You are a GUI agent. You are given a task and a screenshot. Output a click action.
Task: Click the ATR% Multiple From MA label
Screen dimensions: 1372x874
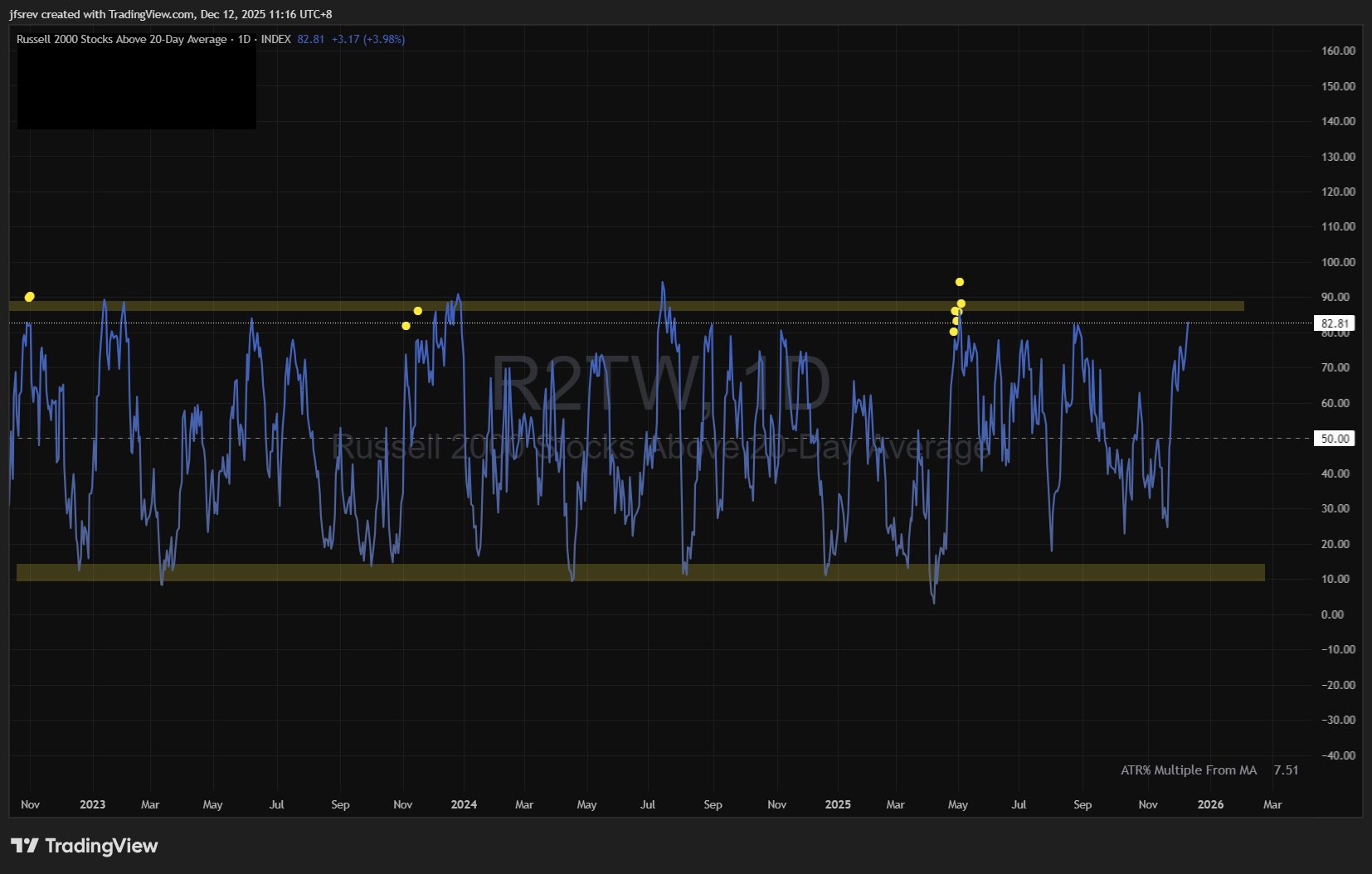1188,770
